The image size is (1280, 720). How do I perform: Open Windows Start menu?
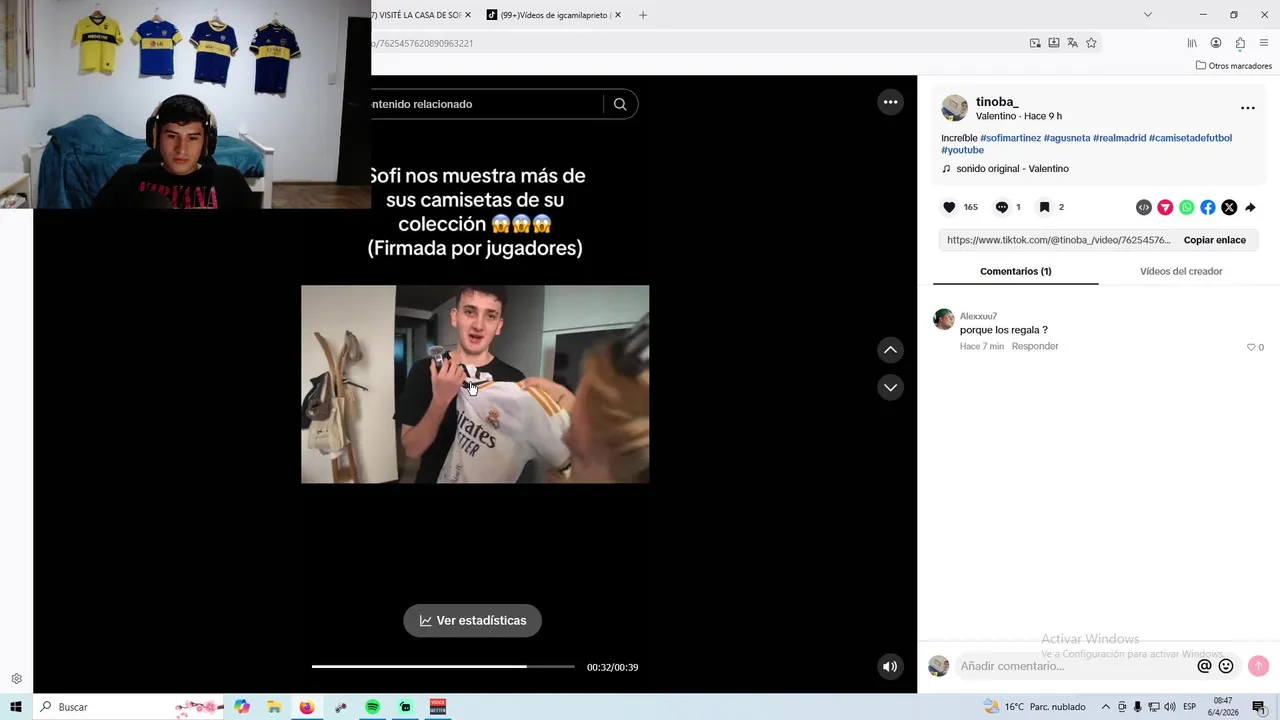tap(16, 707)
